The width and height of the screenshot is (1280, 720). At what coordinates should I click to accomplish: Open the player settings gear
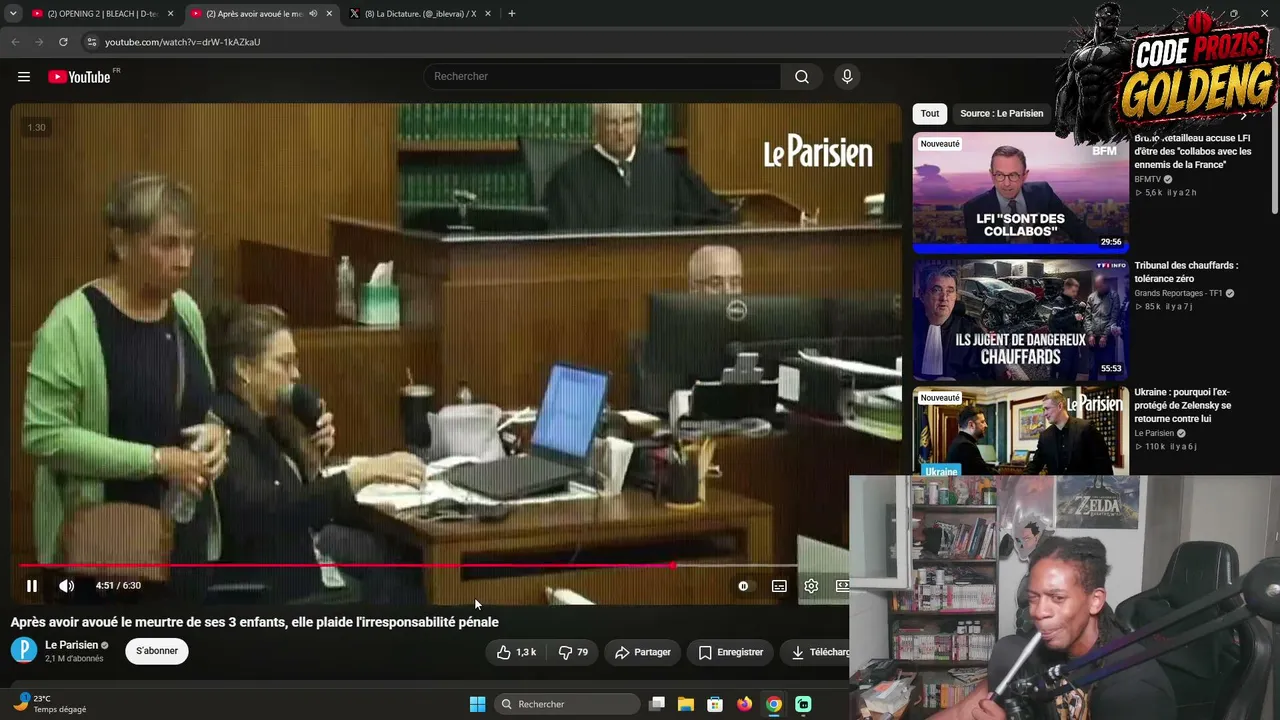[x=811, y=586]
